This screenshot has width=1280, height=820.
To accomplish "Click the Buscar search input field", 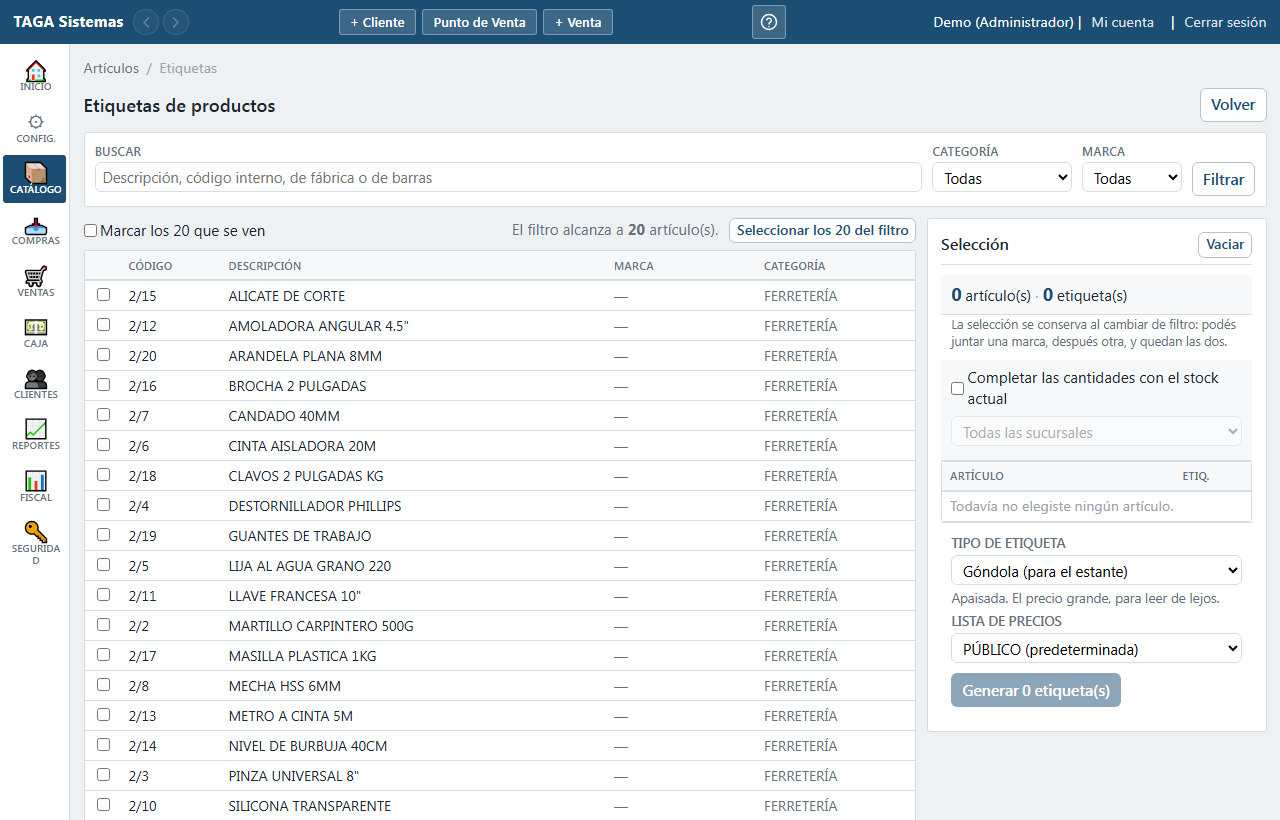I will point(508,177).
